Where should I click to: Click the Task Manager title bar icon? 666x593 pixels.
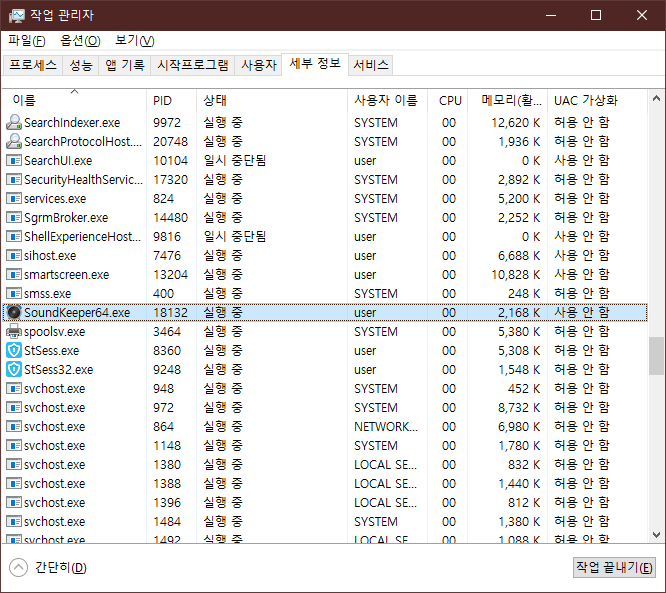(x=17, y=16)
